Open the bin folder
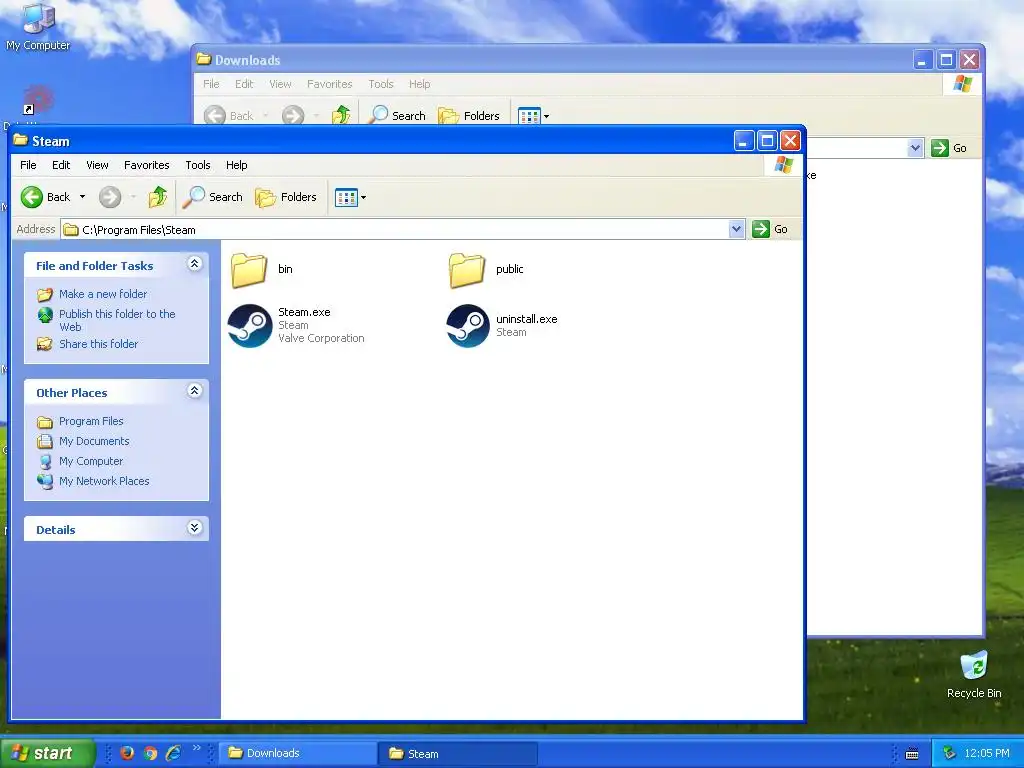The width and height of the screenshot is (1024, 768). click(x=249, y=270)
